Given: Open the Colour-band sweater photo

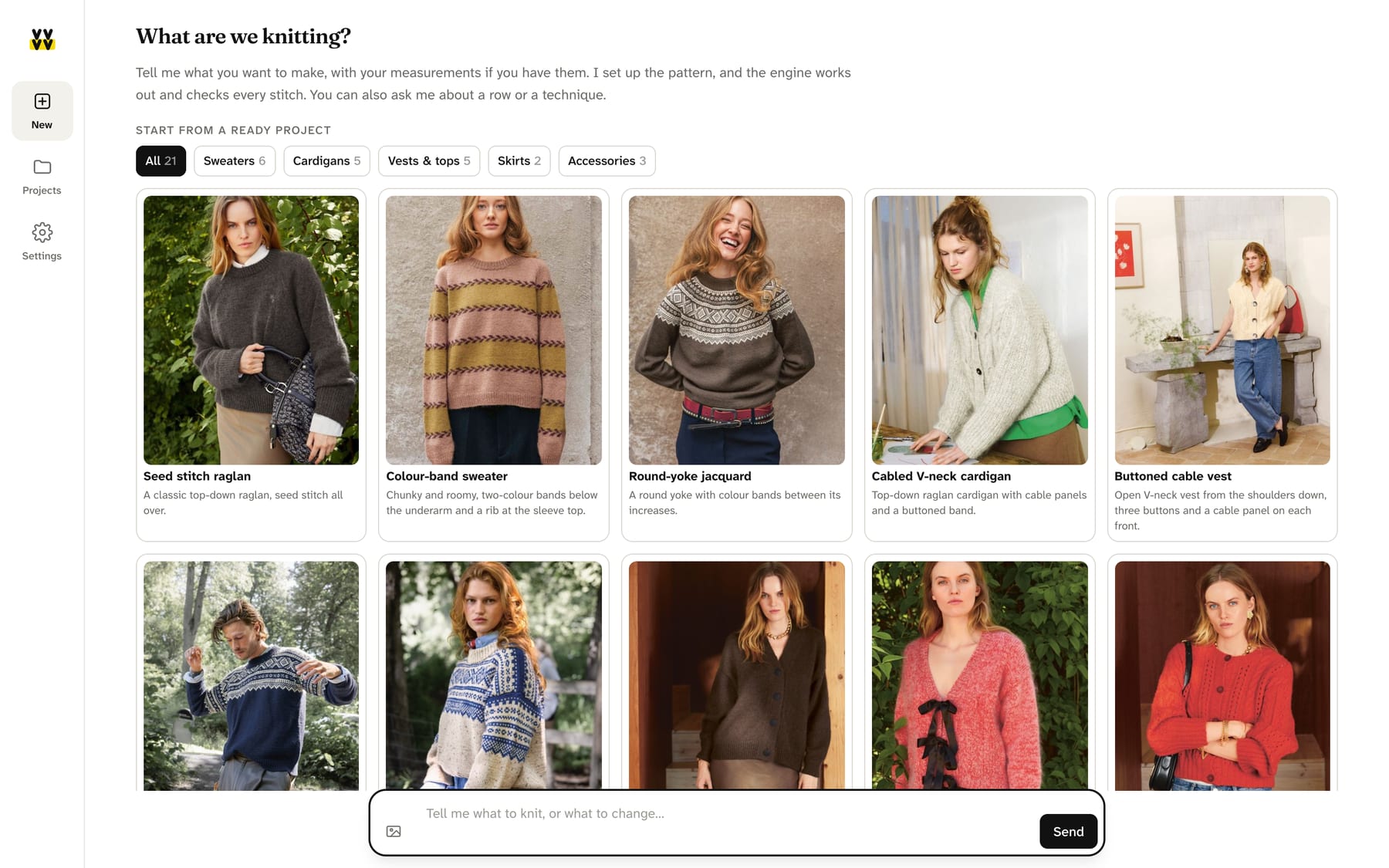Looking at the screenshot, I should (x=493, y=329).
